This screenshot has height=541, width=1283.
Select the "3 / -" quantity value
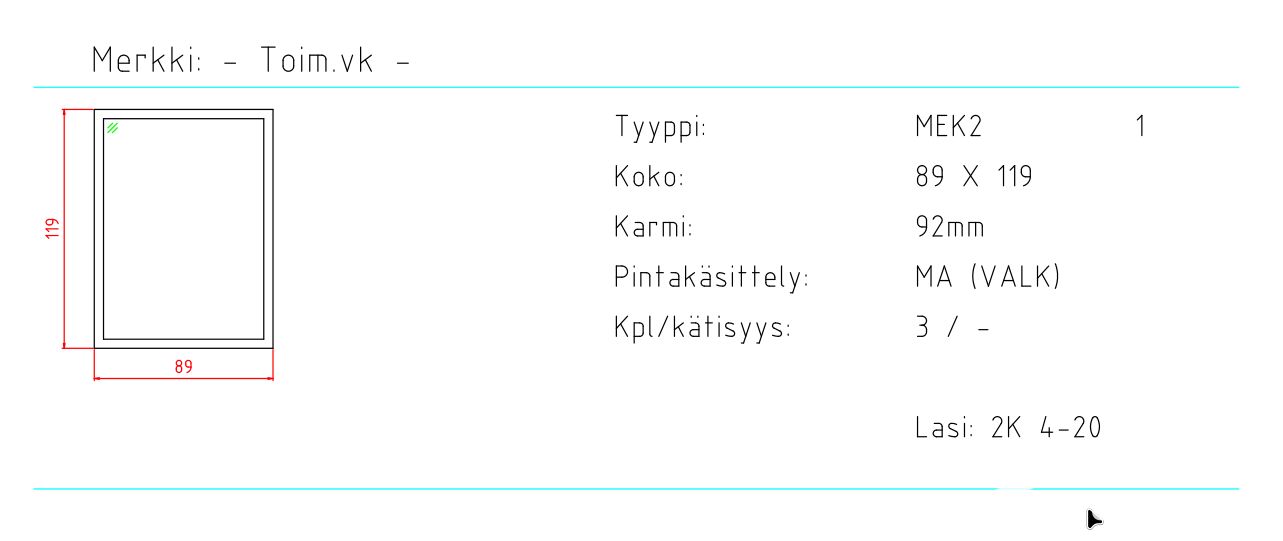click(952, 328)
